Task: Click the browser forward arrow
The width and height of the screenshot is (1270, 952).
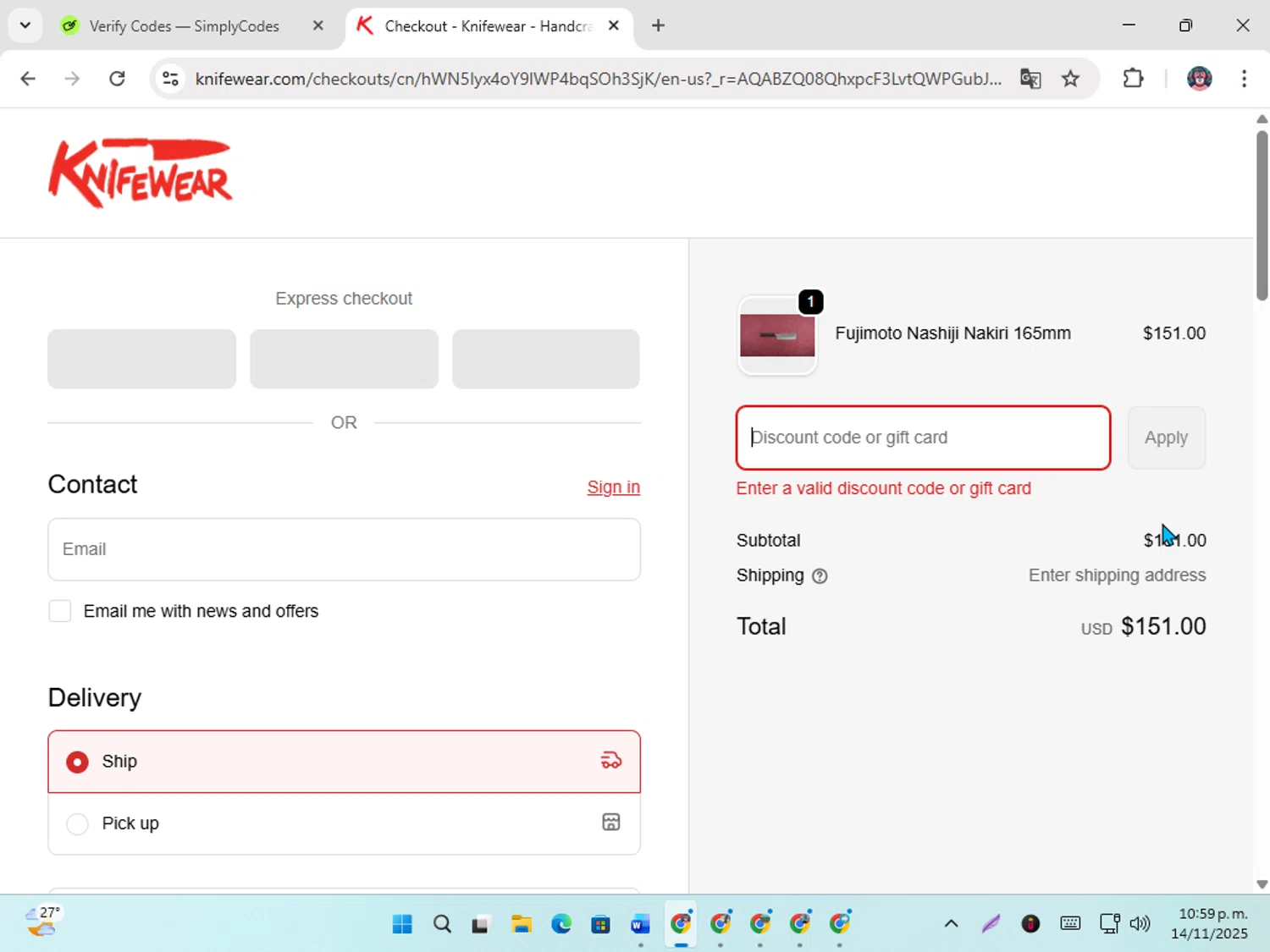Action: [x=72, y=79]
